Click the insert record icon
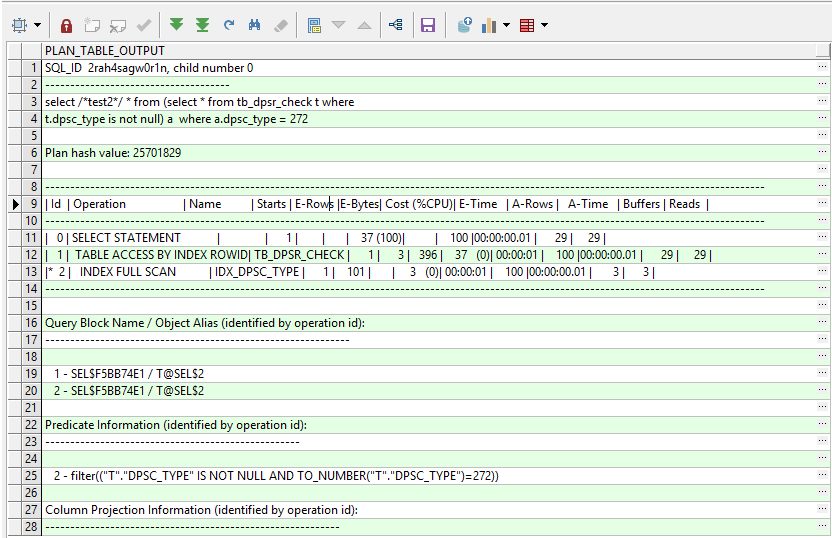The image size is (832, 538). point(92,25)
